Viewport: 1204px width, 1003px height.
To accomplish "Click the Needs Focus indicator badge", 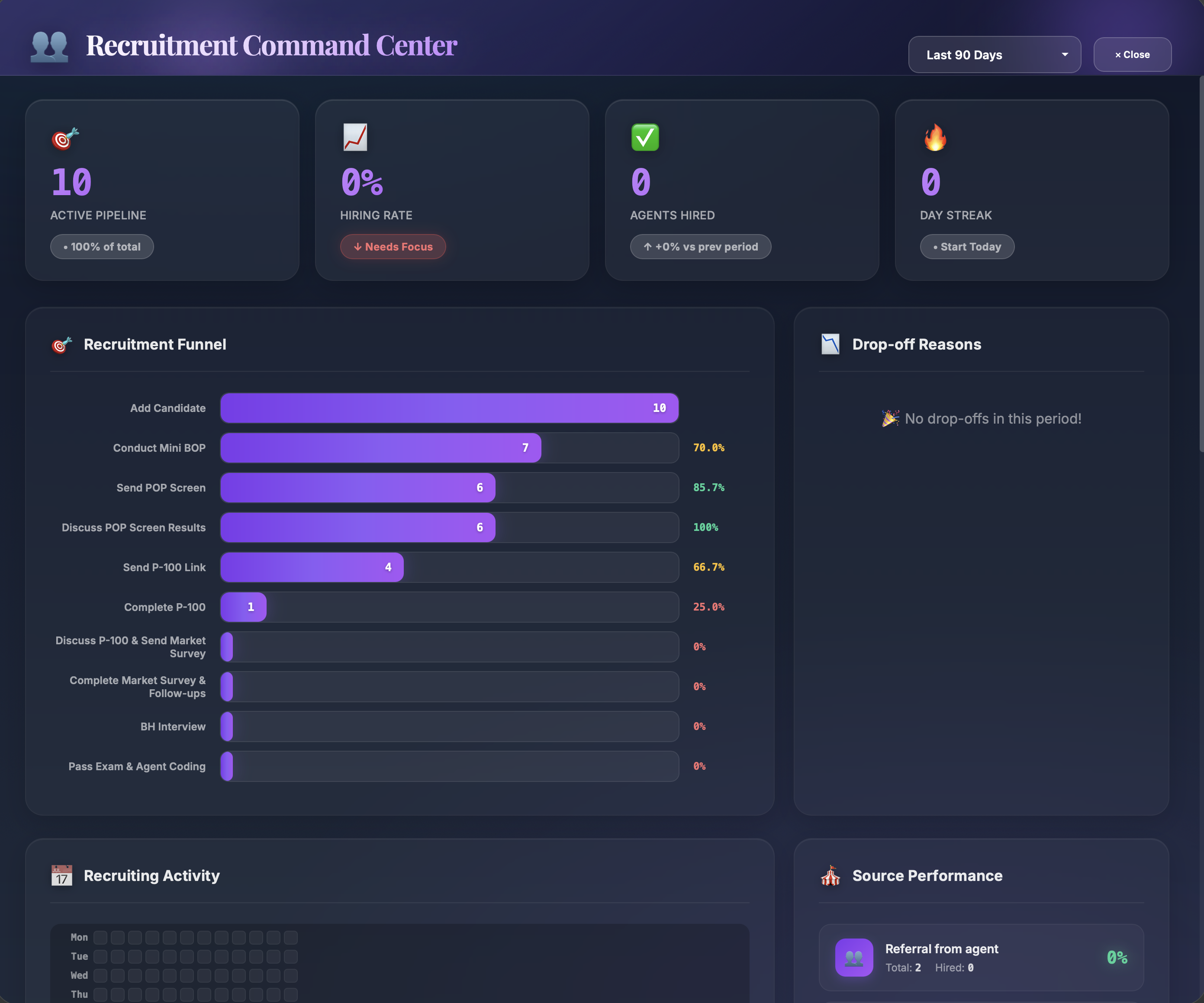I will click(393, 247).
